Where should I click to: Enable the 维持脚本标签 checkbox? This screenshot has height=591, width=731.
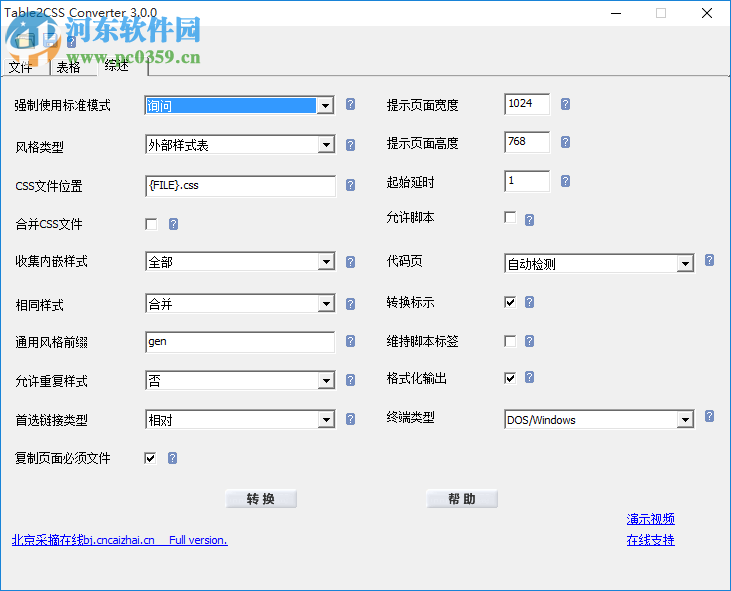[x=510, y=341]
